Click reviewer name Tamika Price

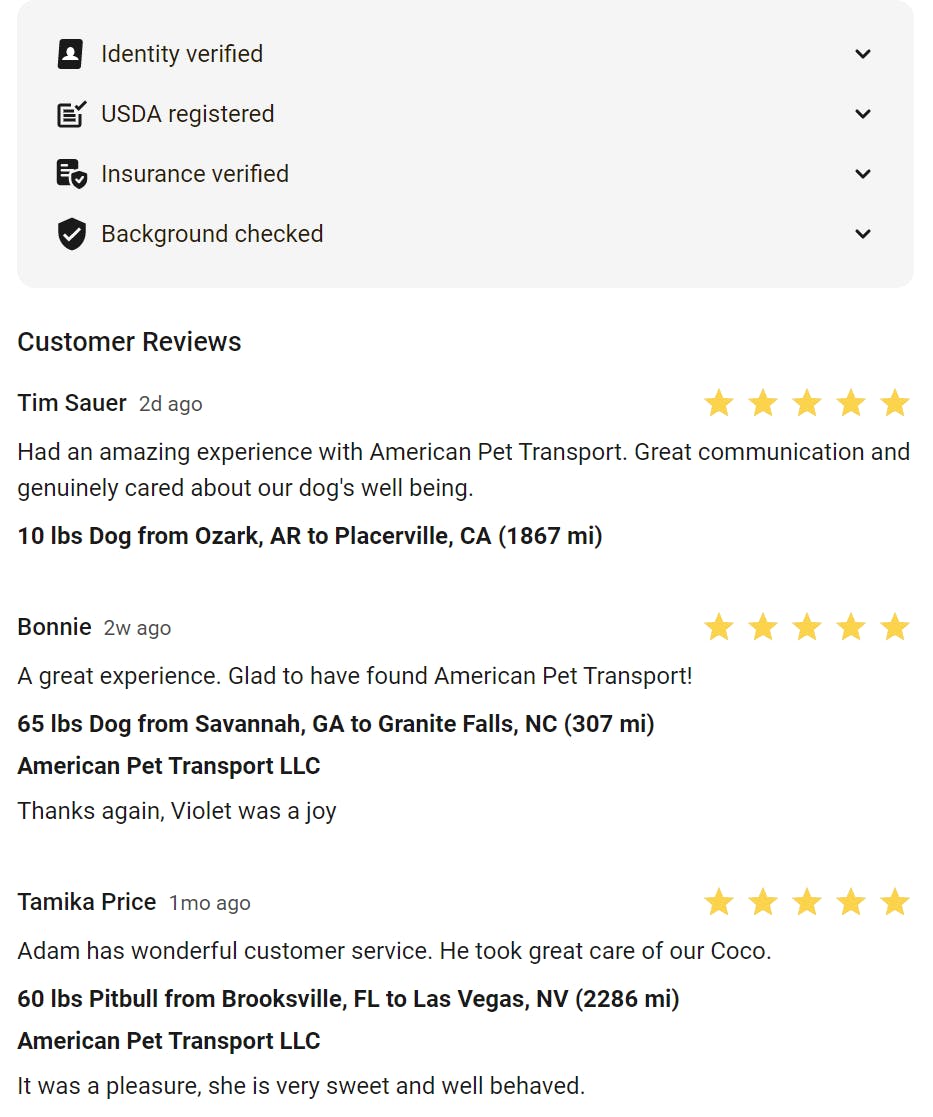[x=87, y=902]
